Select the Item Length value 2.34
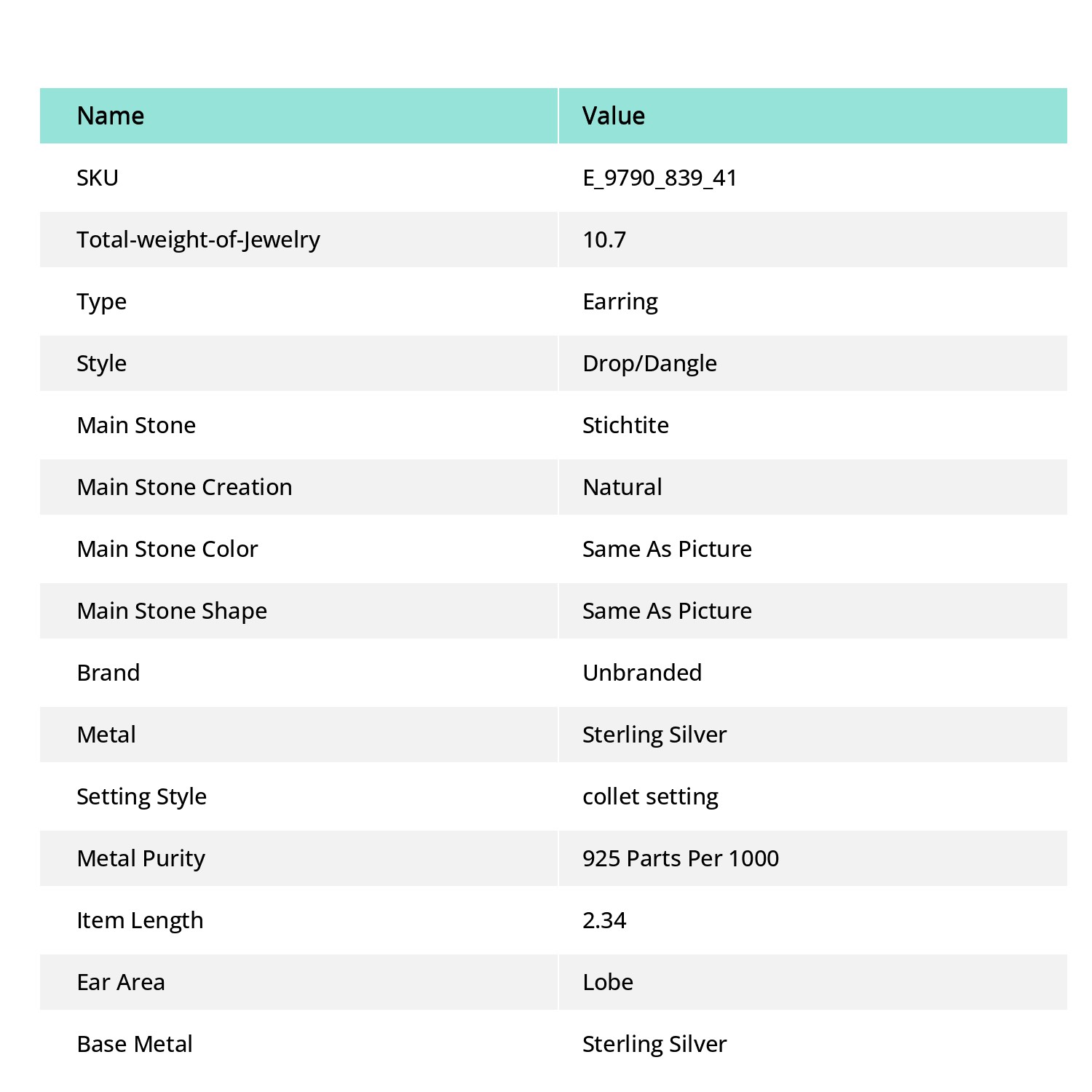 [x=604, y=920]
